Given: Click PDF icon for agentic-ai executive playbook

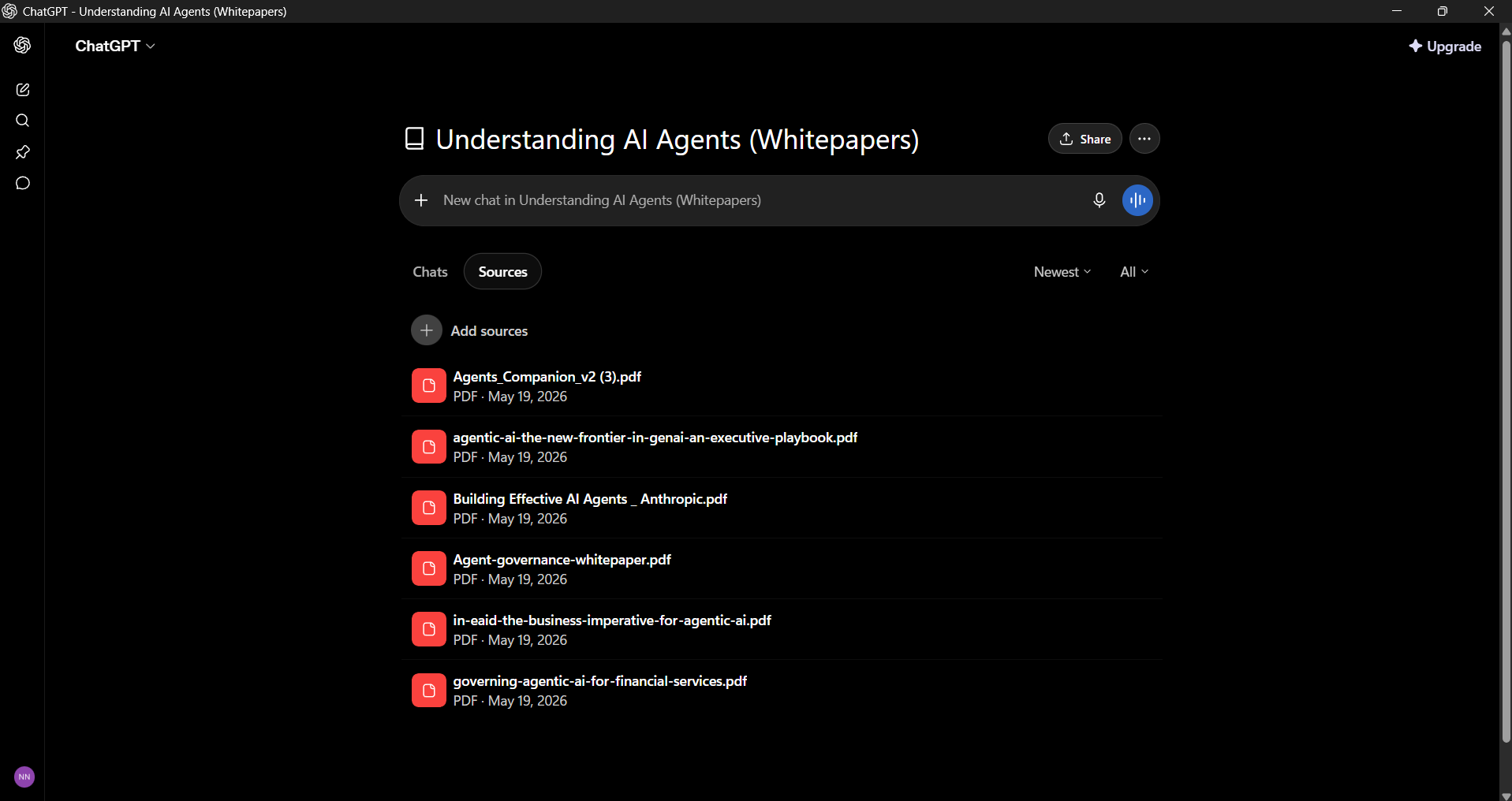Looking at the screenshot, I should click(x=429, y=447).
